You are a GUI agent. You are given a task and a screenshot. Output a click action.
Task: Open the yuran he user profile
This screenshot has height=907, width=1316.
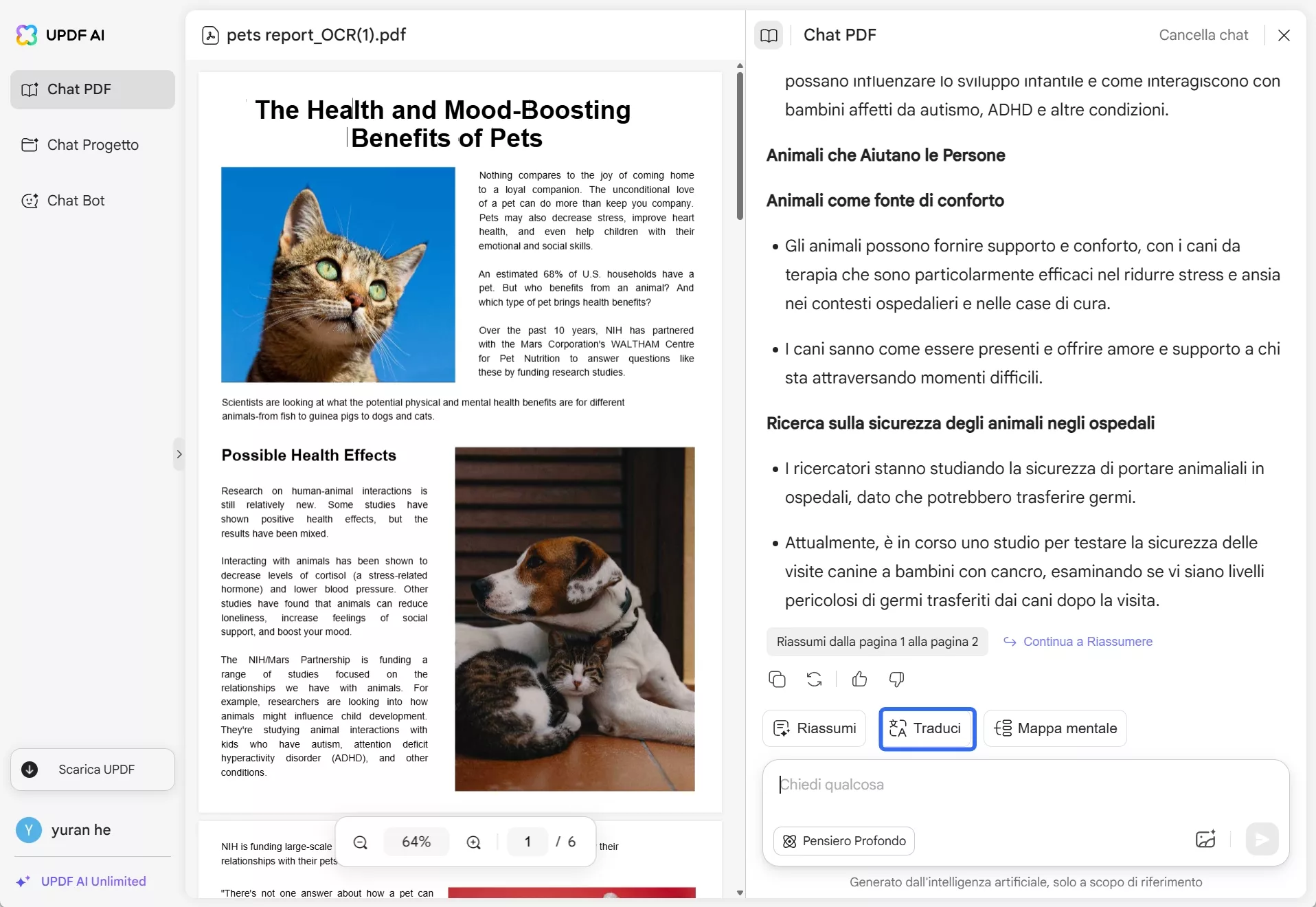coord(64,830)
